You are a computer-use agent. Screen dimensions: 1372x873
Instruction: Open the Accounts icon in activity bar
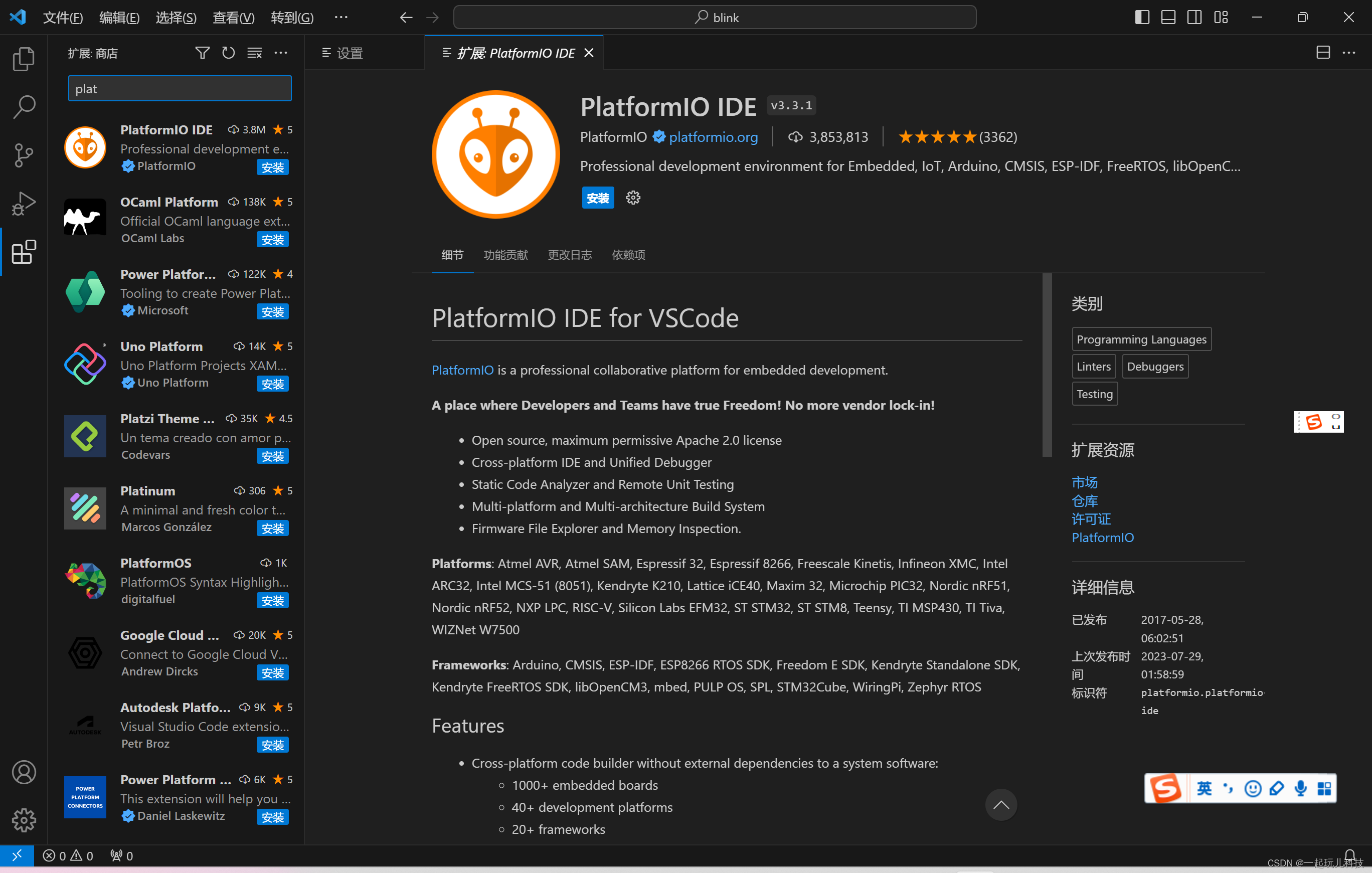pos(24,772)
